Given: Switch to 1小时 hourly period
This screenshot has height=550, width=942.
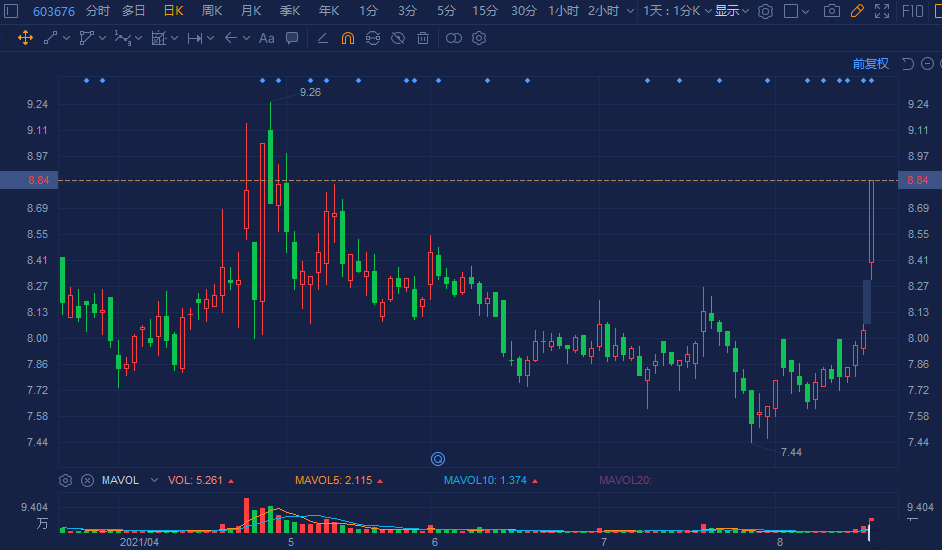Looking at the screenshot, I should (x=563, y=11).
